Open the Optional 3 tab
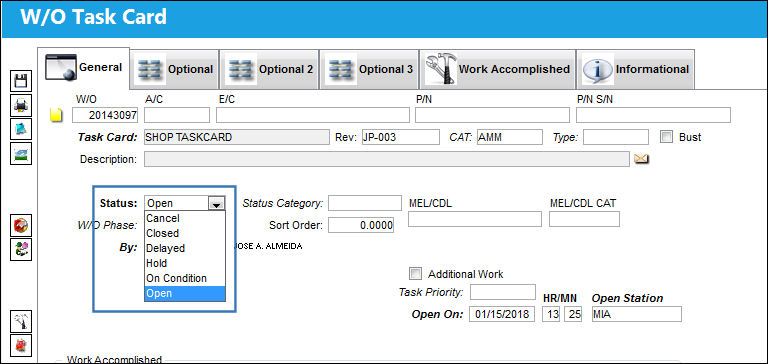 click(x=369, y=70)
